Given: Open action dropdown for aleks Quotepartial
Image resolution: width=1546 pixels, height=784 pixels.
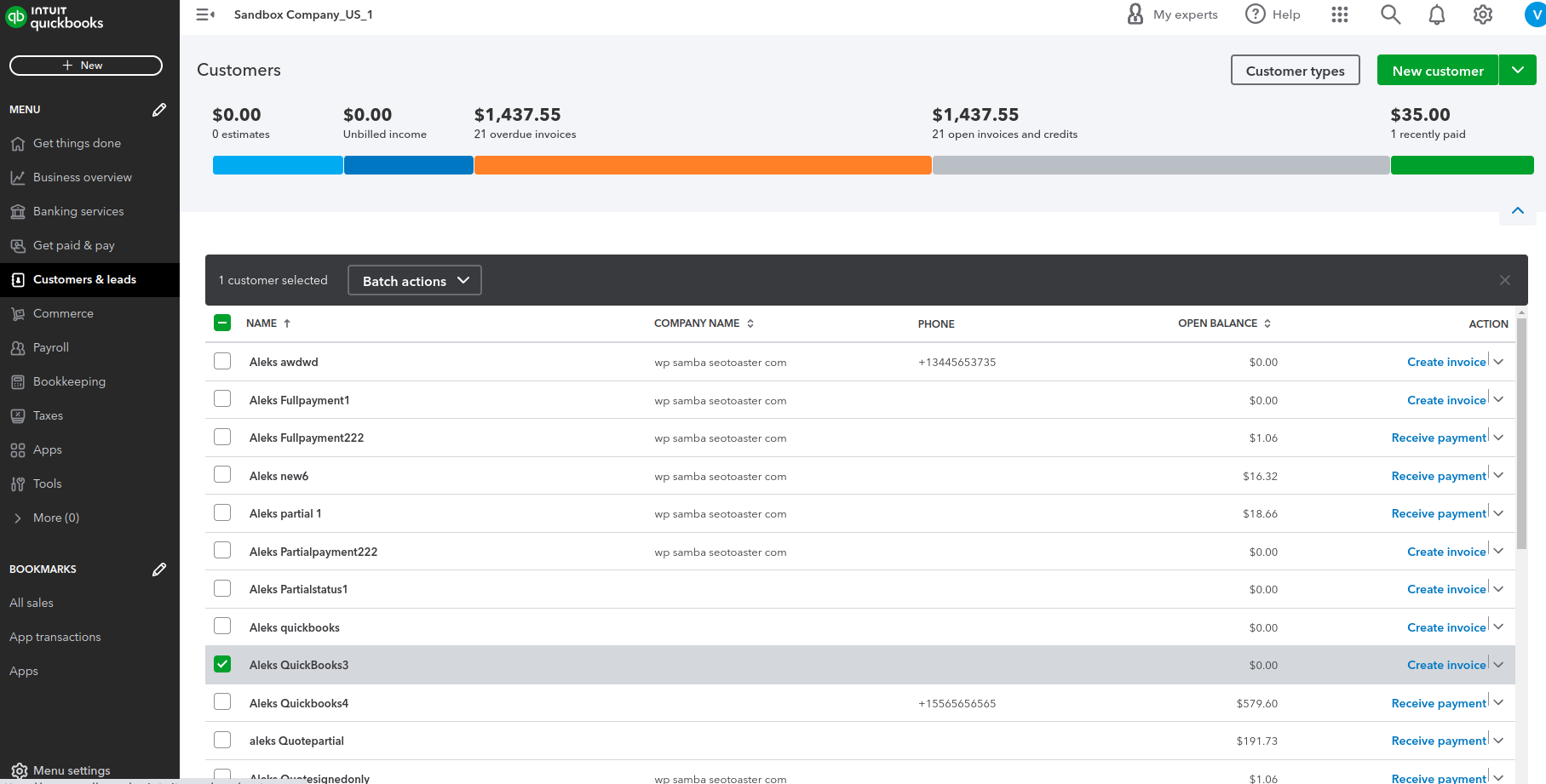Looking at the screenshot, I should 1498,741.
